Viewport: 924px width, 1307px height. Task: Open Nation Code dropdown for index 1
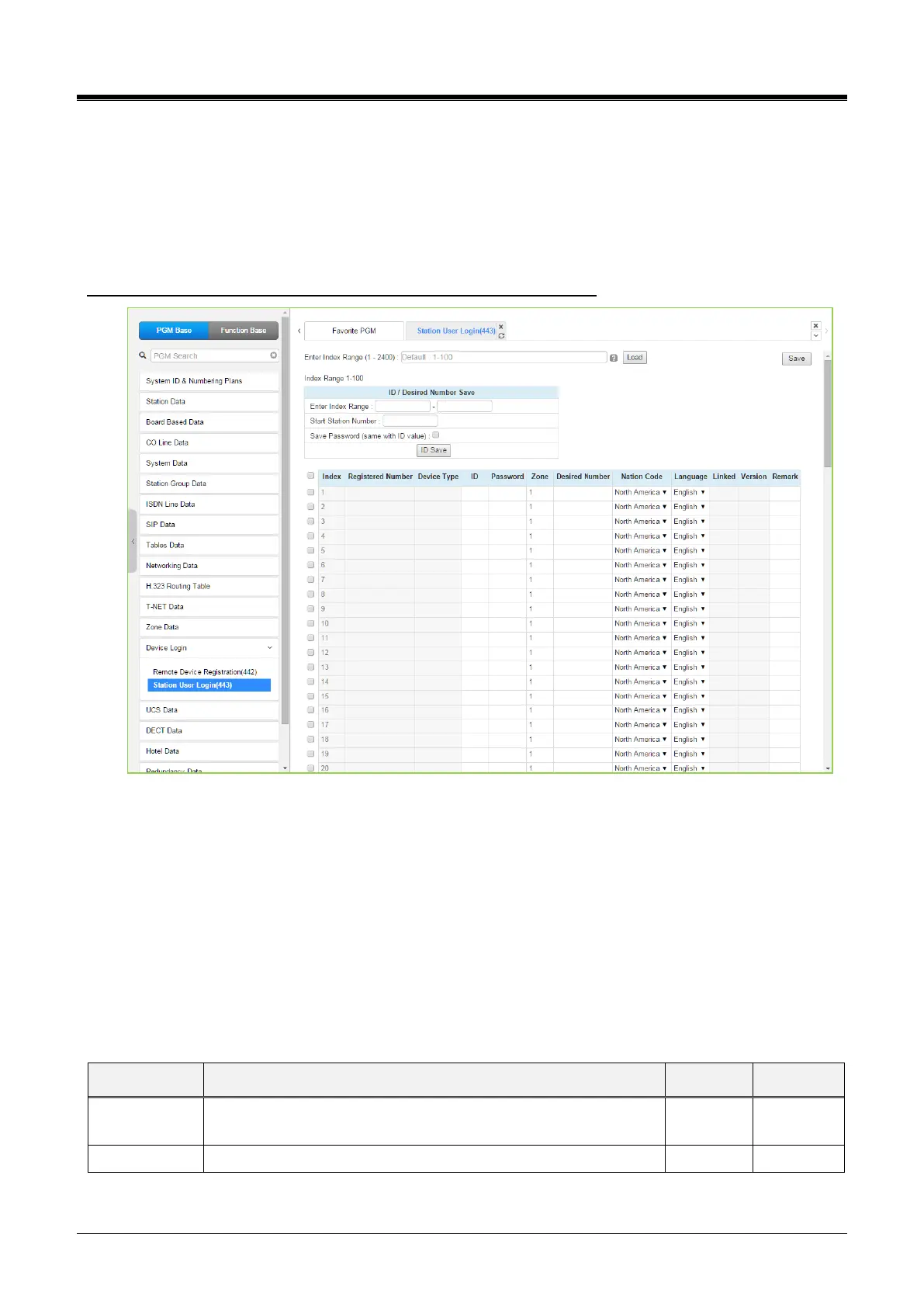641,492
